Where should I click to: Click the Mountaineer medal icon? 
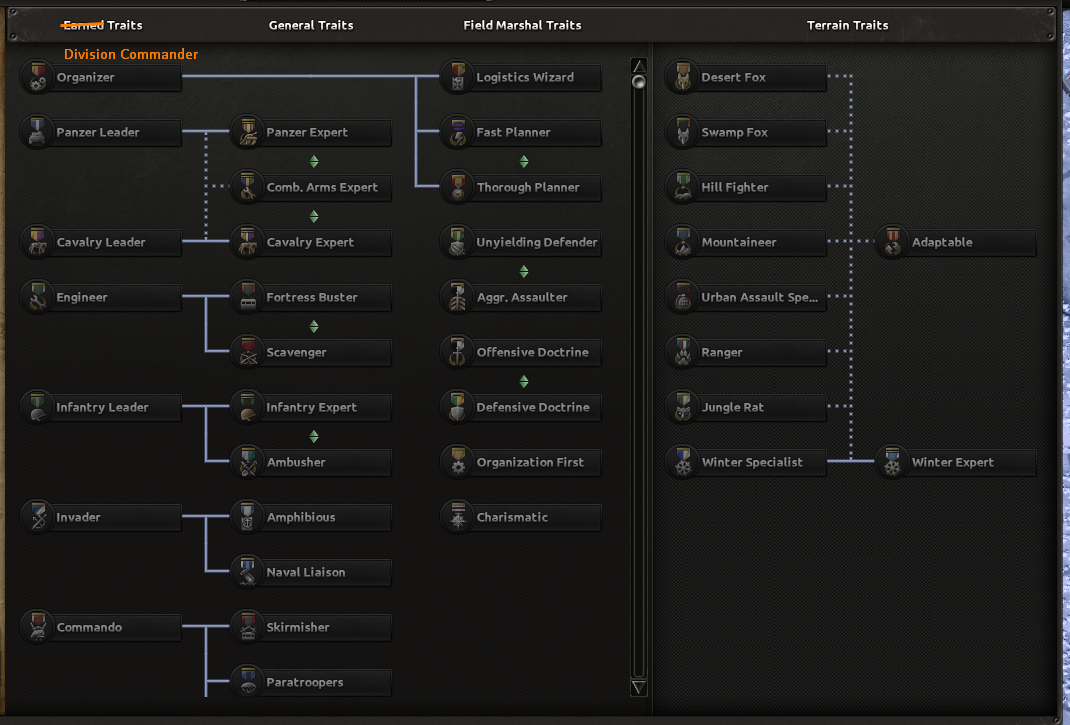(x=682, y=242)
